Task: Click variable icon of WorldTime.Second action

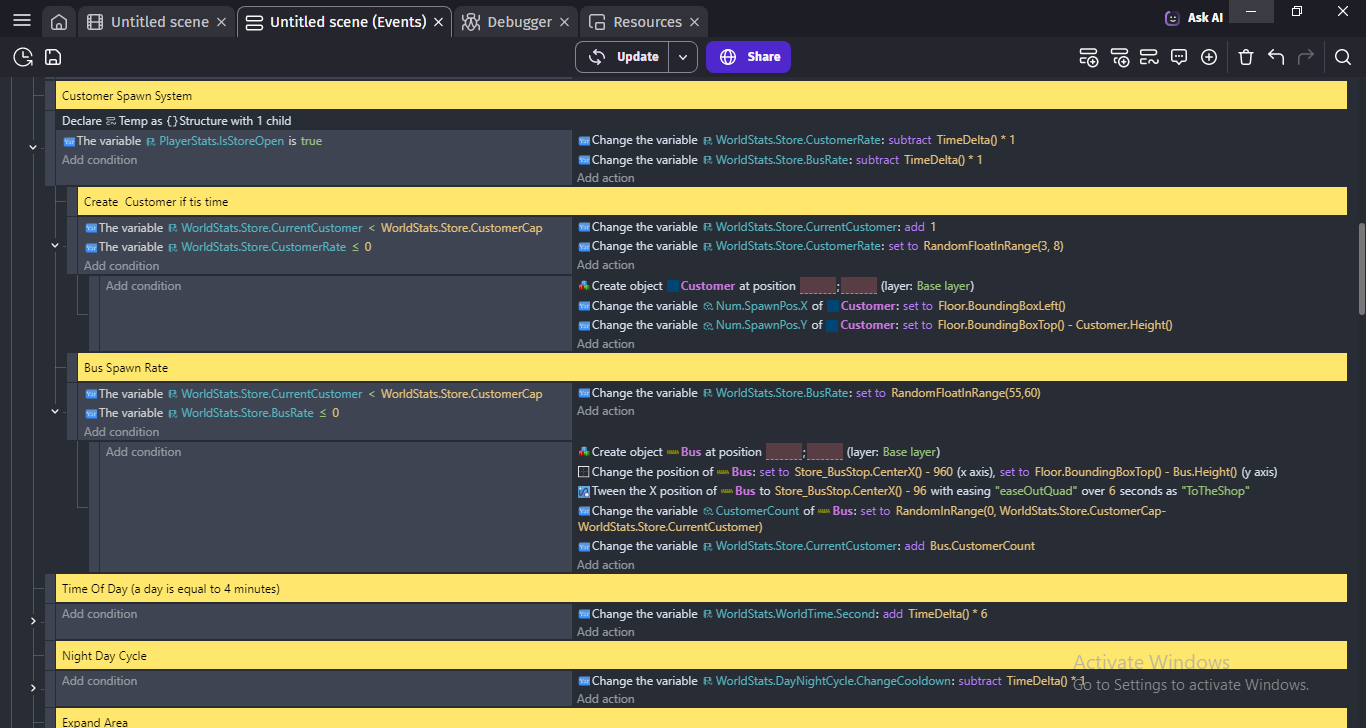Action: [x=584, y=614]
